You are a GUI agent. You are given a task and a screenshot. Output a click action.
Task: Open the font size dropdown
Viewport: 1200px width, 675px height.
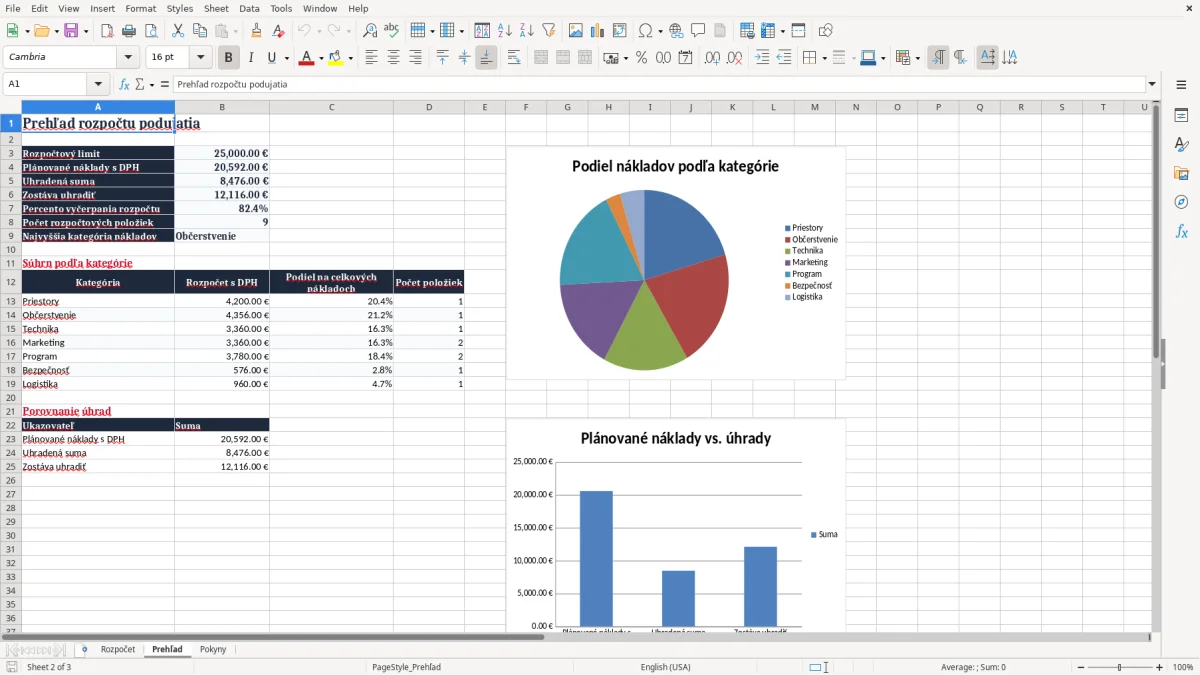(201, 58)
